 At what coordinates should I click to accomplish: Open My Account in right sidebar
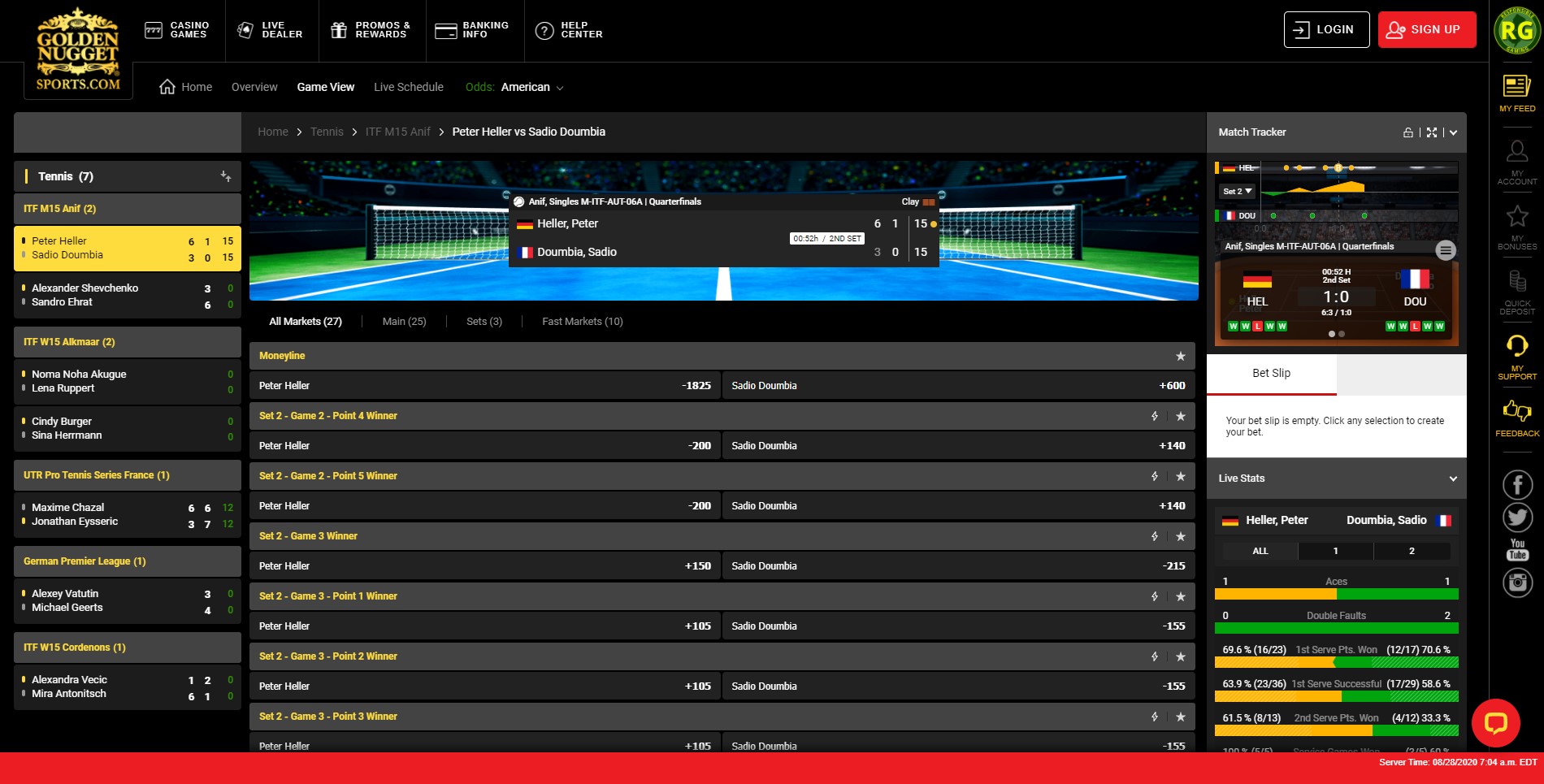(x=1517, y=162)
